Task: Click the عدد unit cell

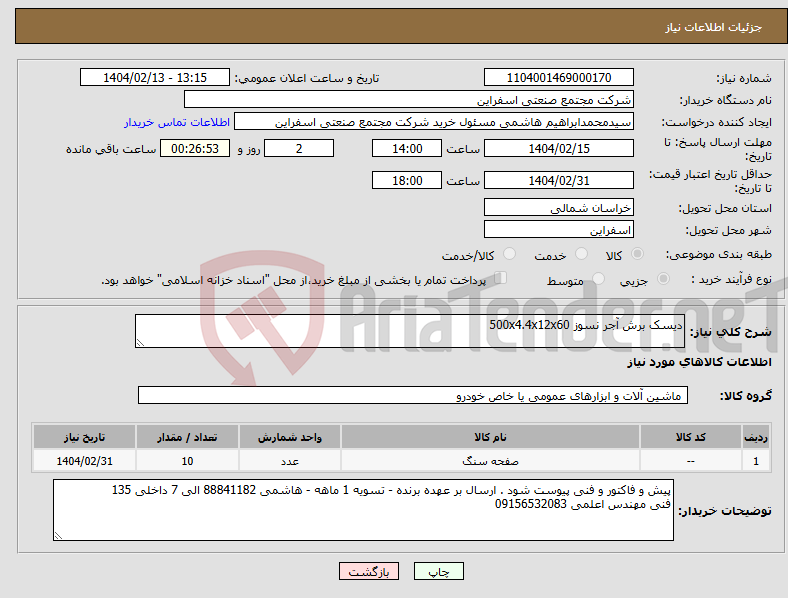Action: [290, 461]
